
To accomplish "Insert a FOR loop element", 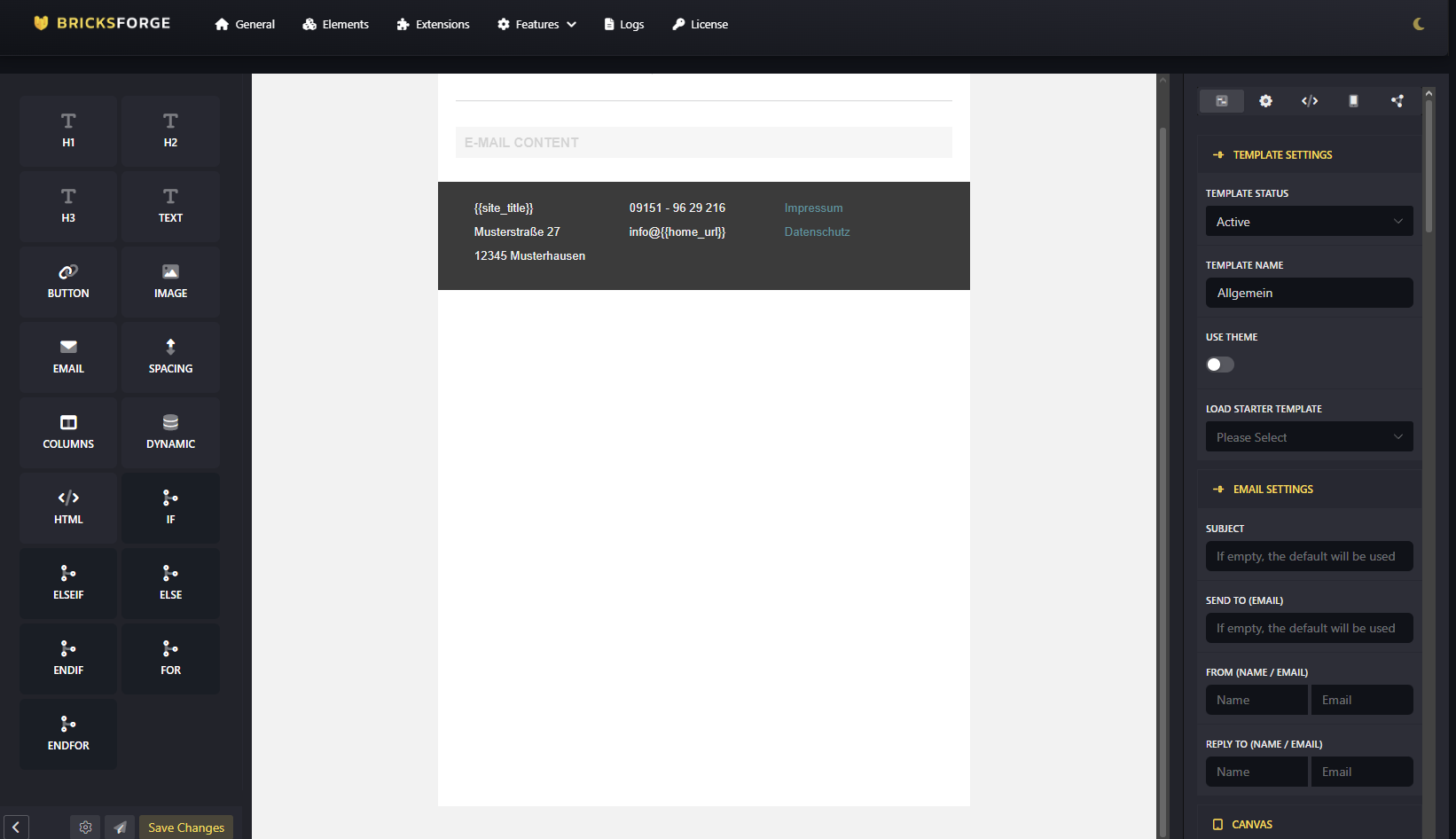I will 170,658.
